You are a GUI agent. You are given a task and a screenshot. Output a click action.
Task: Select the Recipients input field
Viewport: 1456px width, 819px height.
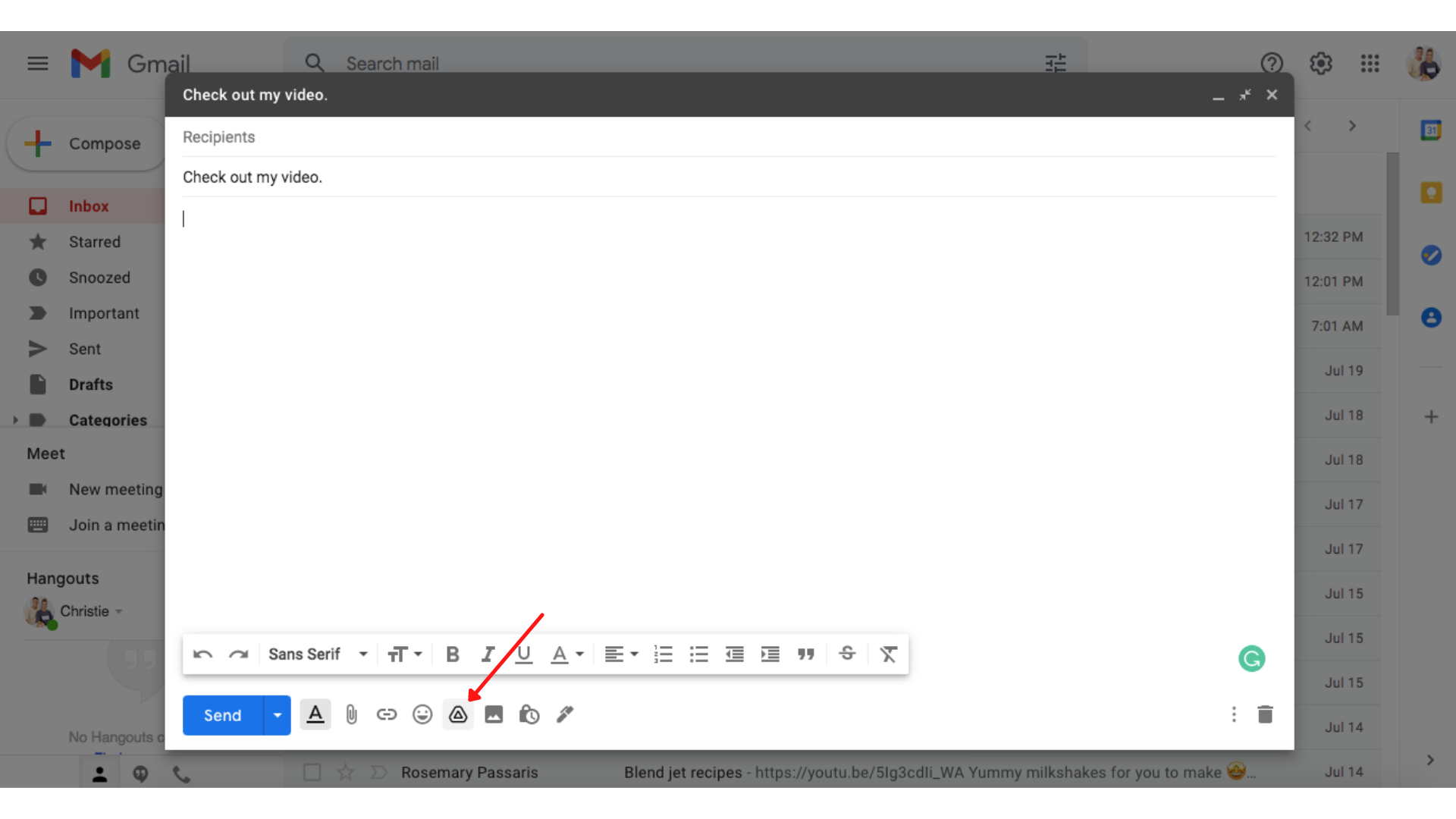(x=727, y=136)
